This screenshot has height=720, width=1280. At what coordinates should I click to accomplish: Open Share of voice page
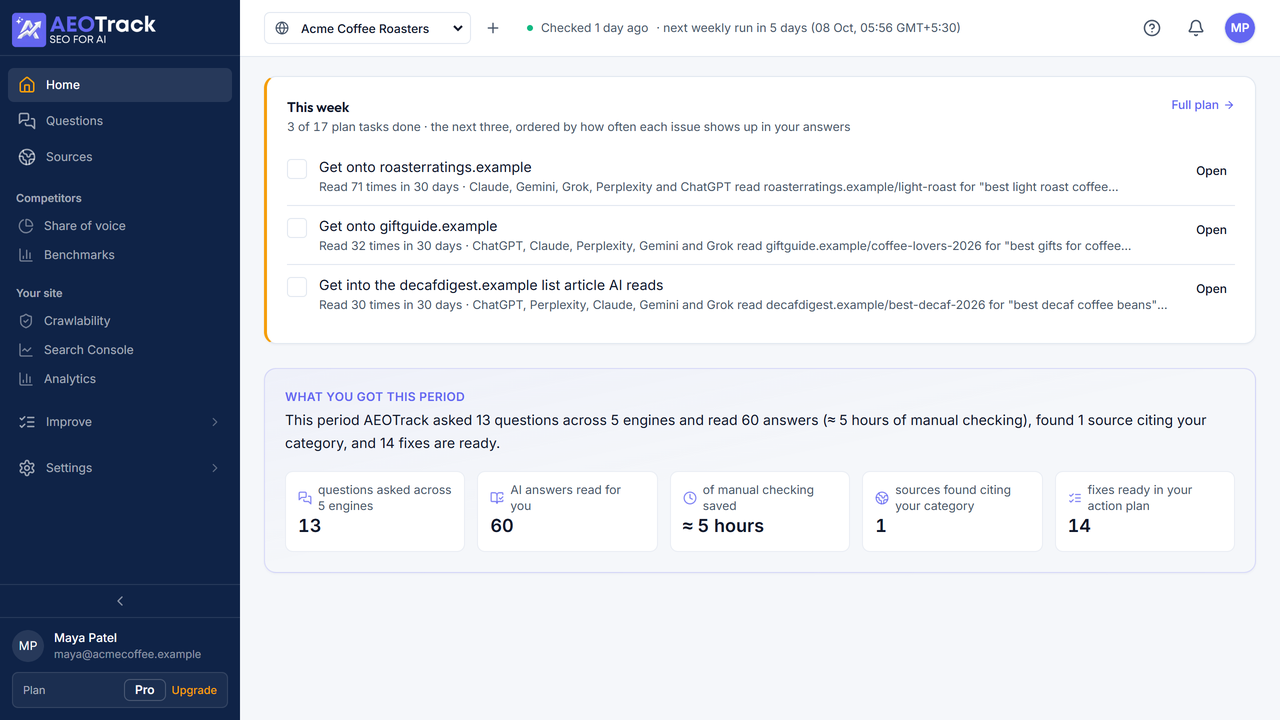coord(120,226)
